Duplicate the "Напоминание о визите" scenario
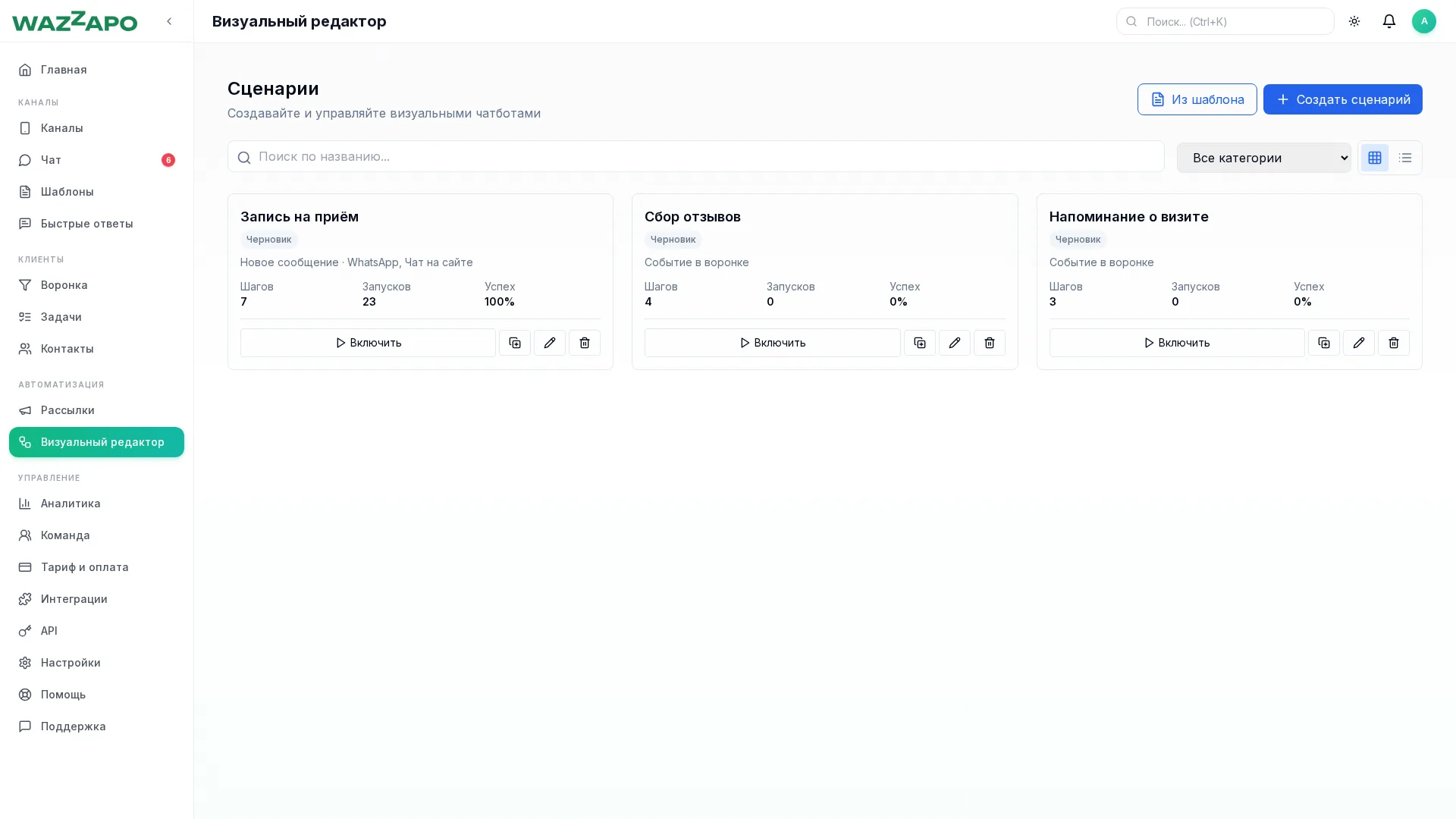The width and height of the screenshot is (1456, 819). (x=1324, y=343)
